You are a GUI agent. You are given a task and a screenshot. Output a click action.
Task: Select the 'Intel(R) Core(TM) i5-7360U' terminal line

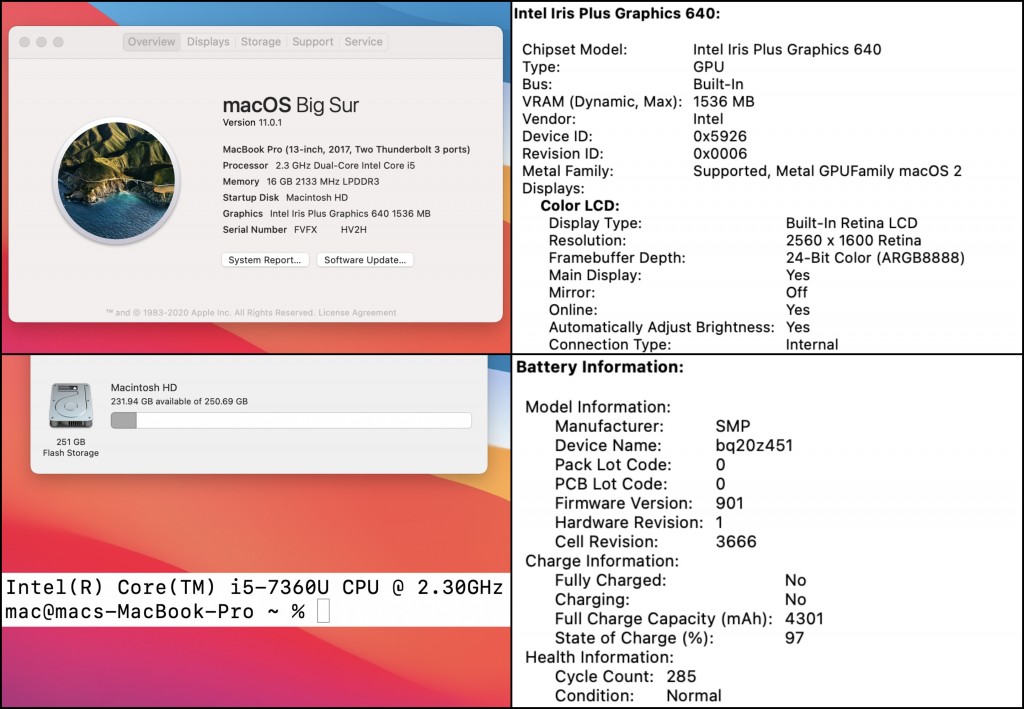[255, 587]
